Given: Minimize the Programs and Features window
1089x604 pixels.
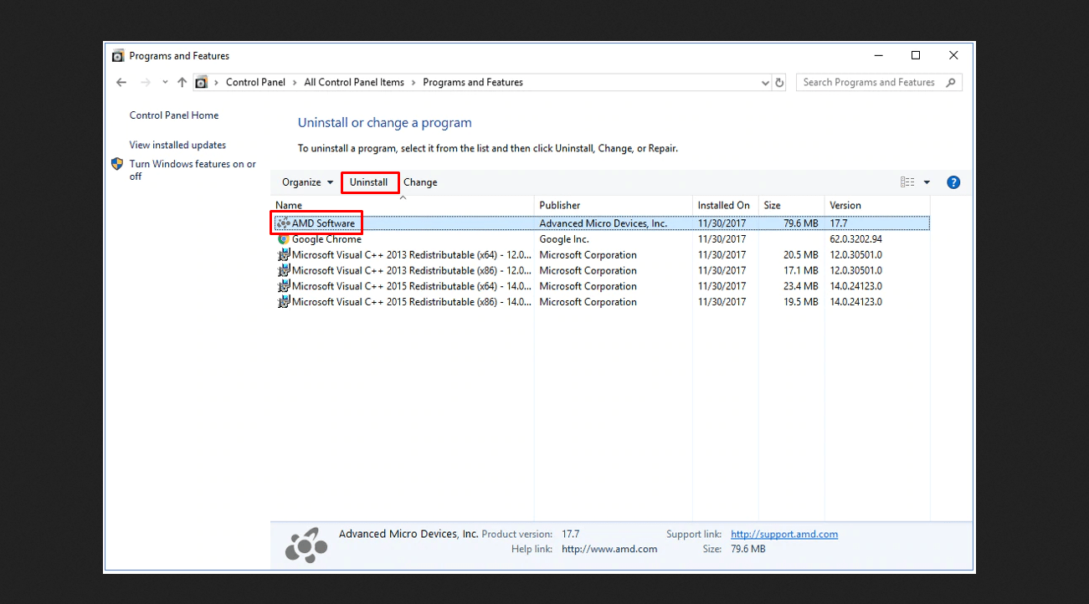Looking at the screenshot, I should click(x=879, y=56).
